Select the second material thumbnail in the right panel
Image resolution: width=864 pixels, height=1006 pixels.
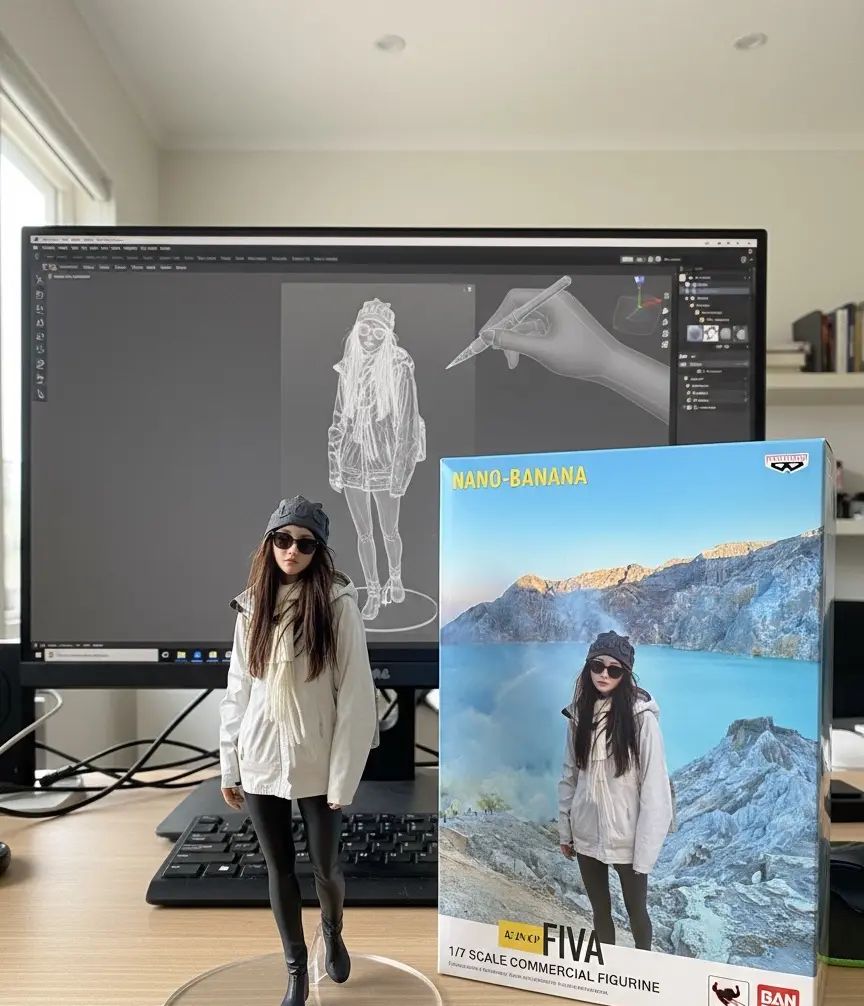(710, 332)
